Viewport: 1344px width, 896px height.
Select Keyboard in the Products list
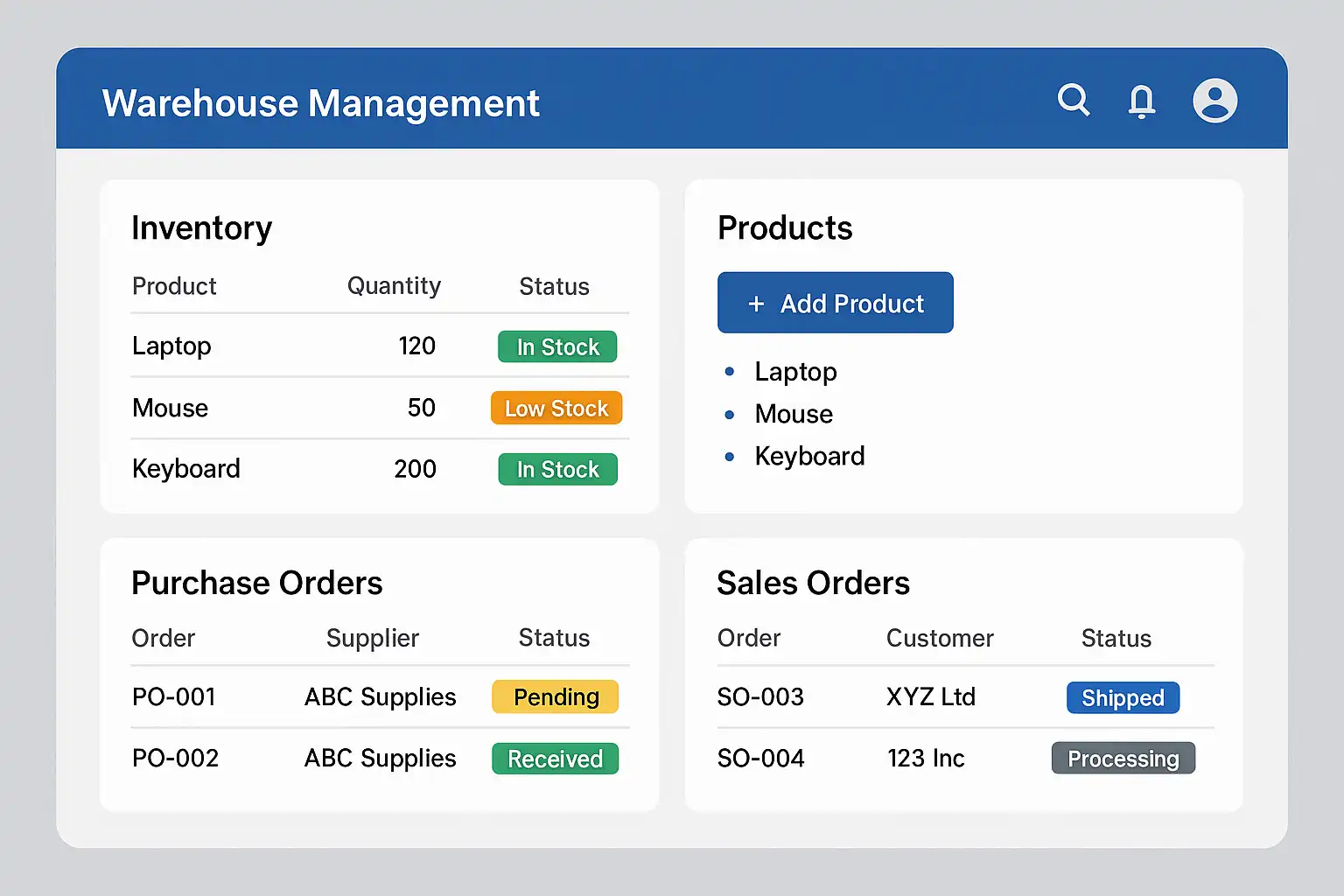point(809,456)
